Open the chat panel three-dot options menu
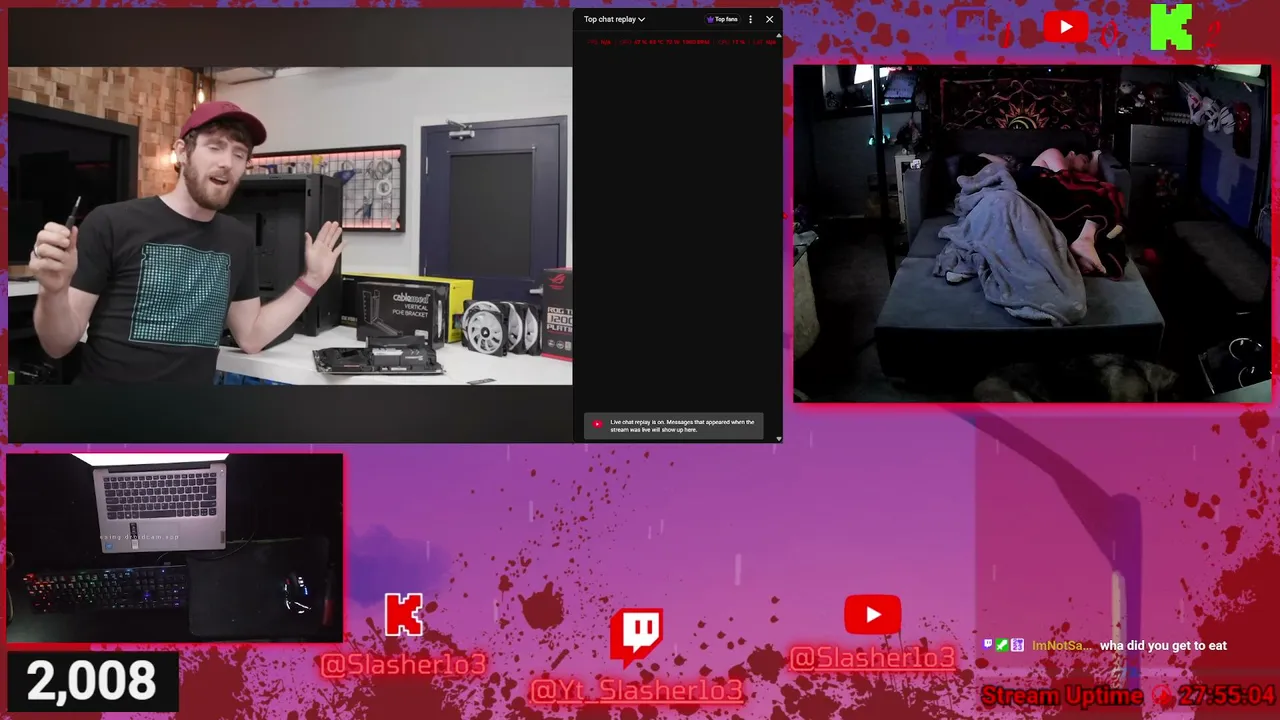The height and width of the screenshot is (720, 1280). 750,19
